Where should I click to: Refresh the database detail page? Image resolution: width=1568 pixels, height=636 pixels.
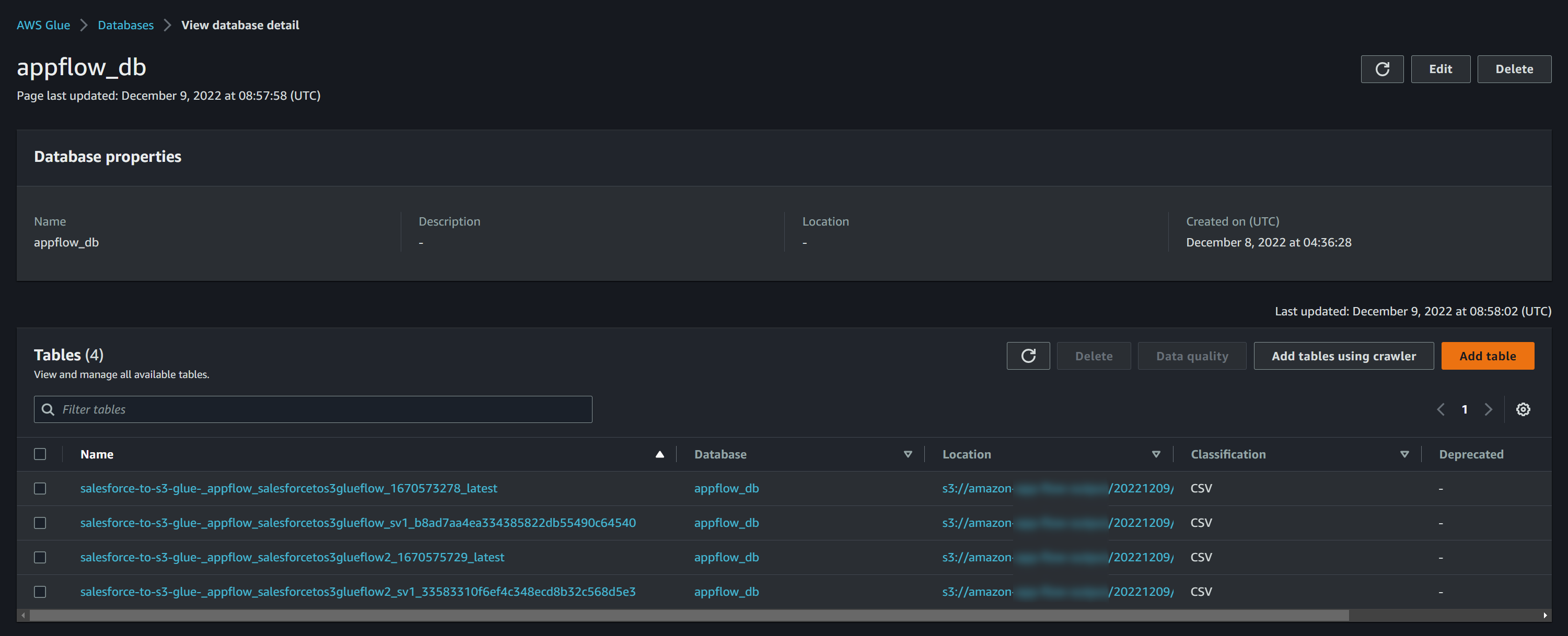(1382, 69)
